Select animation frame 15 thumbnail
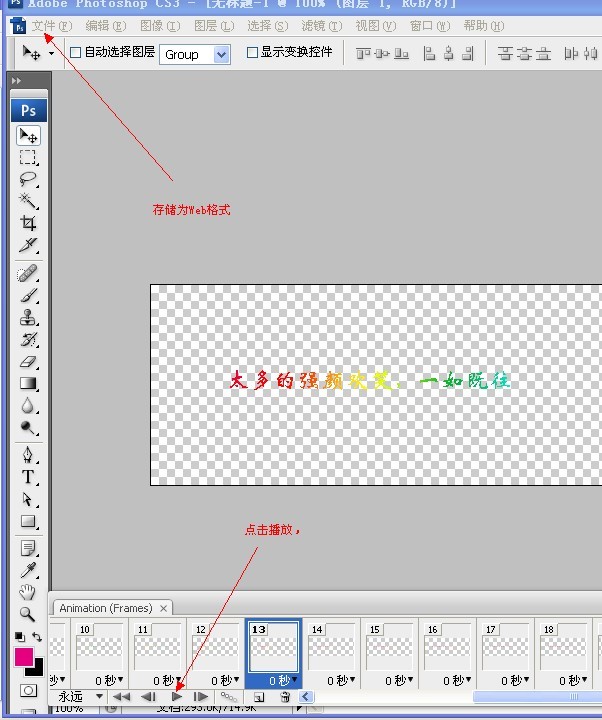Screen dimensions: 602x720 pos(389,647)
